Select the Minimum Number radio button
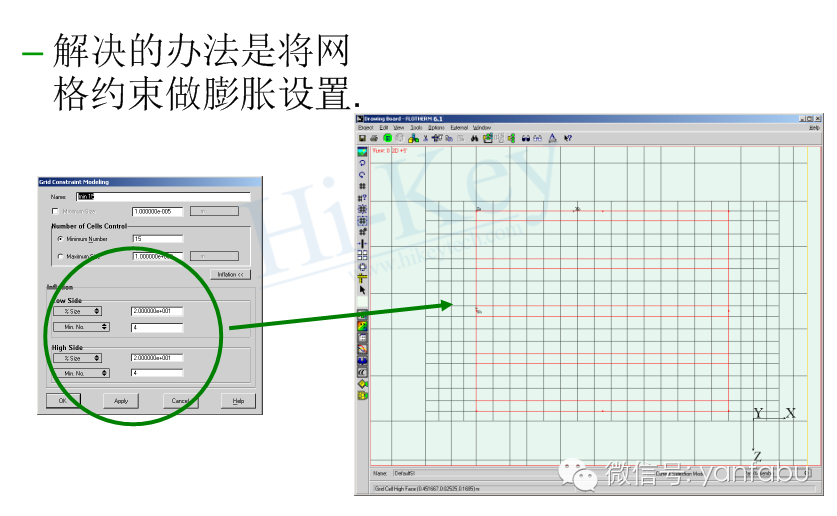837x516 pixels. [x=60, y=239]
